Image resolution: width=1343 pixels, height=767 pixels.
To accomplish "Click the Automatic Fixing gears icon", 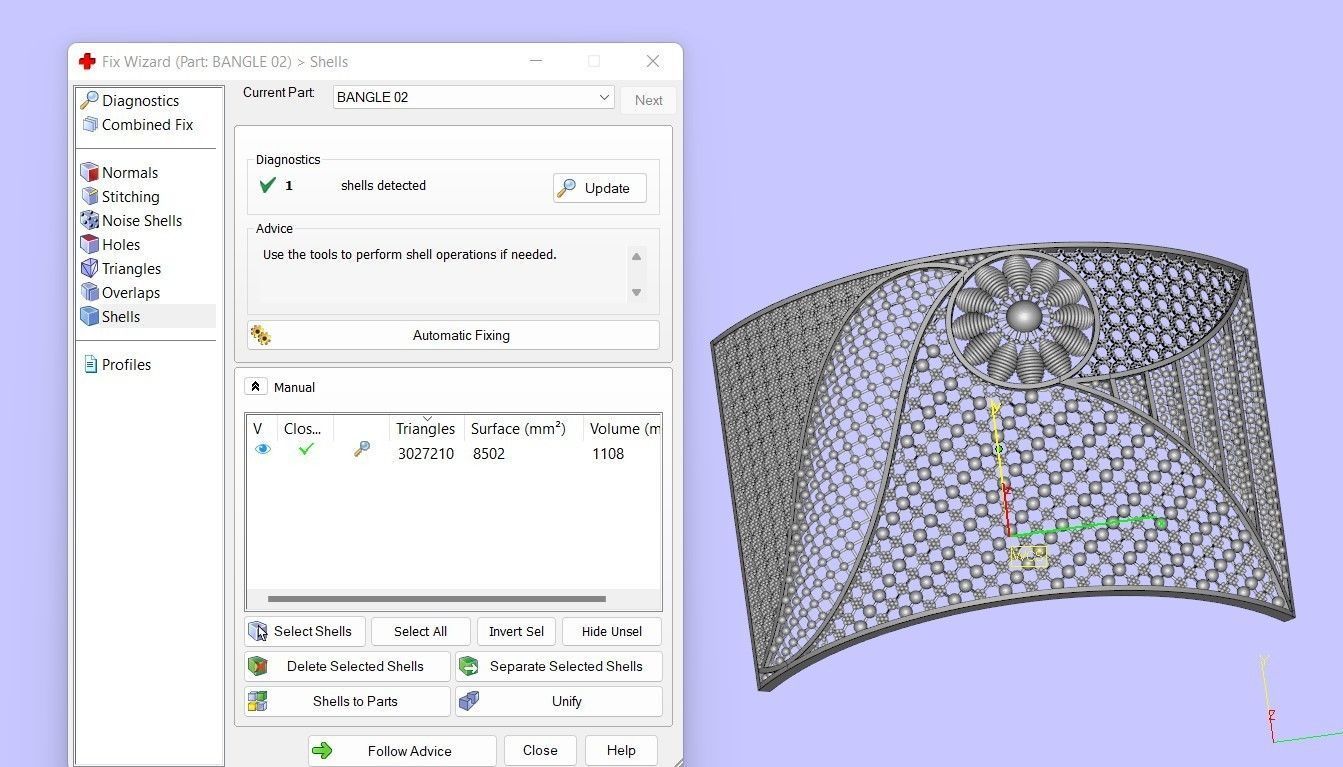I will 261,336.
